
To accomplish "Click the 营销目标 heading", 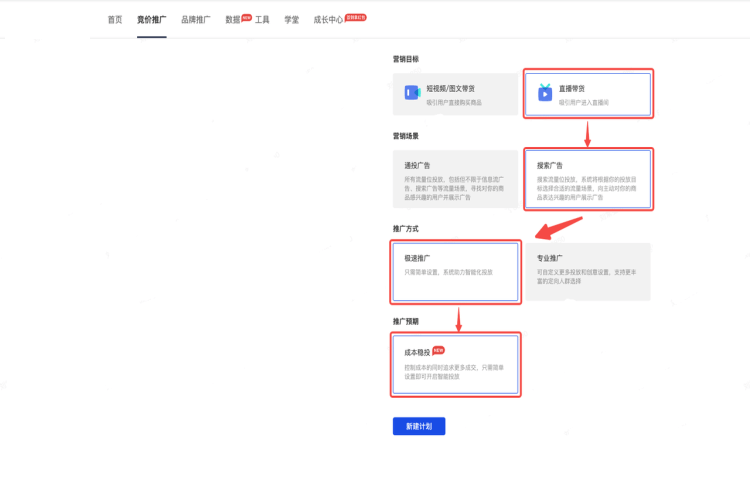I will [x=406, y=59].
